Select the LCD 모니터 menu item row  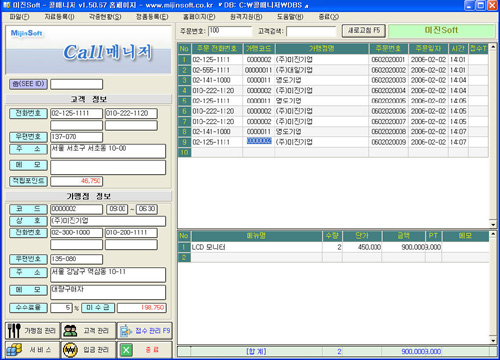tap(333, 247)
